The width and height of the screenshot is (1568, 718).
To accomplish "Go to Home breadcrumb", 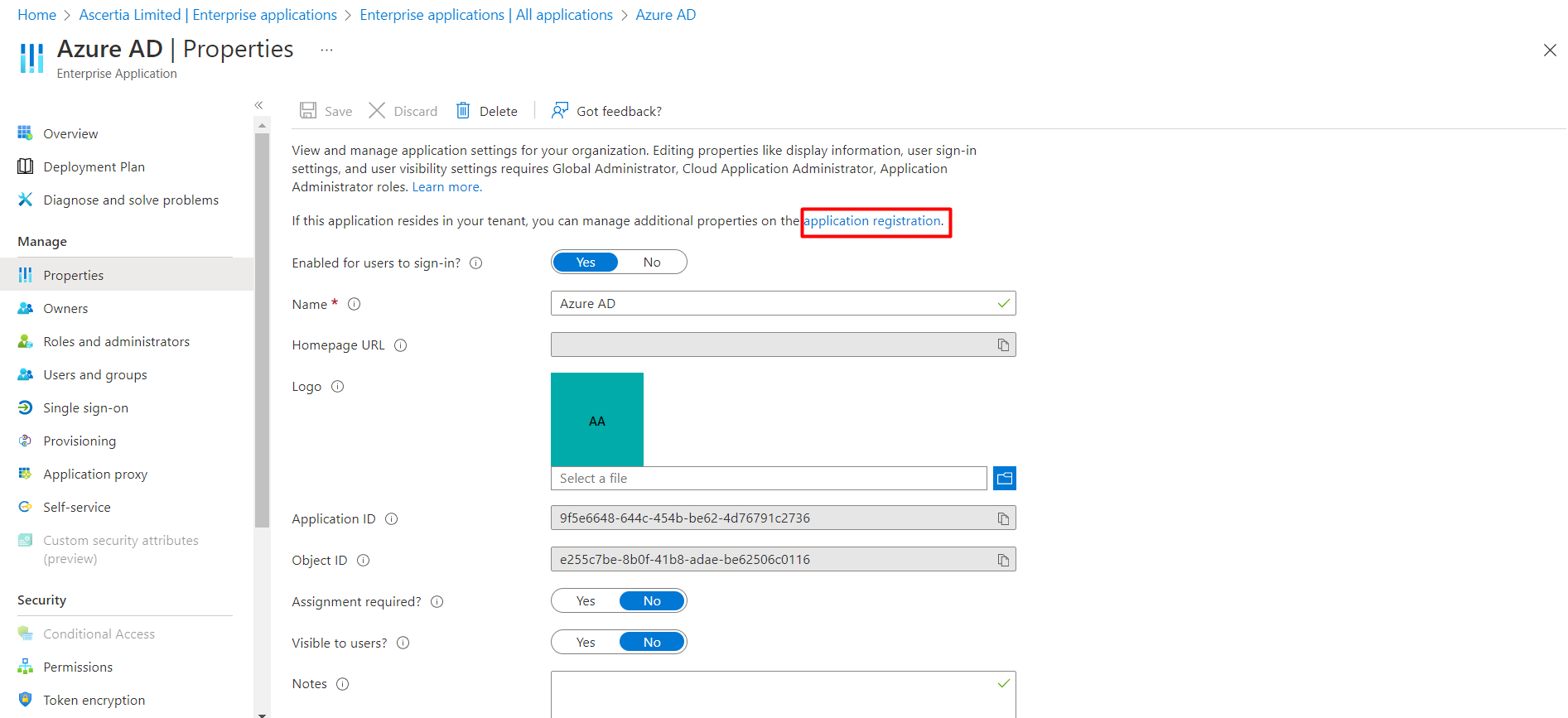I will point(36,15).
